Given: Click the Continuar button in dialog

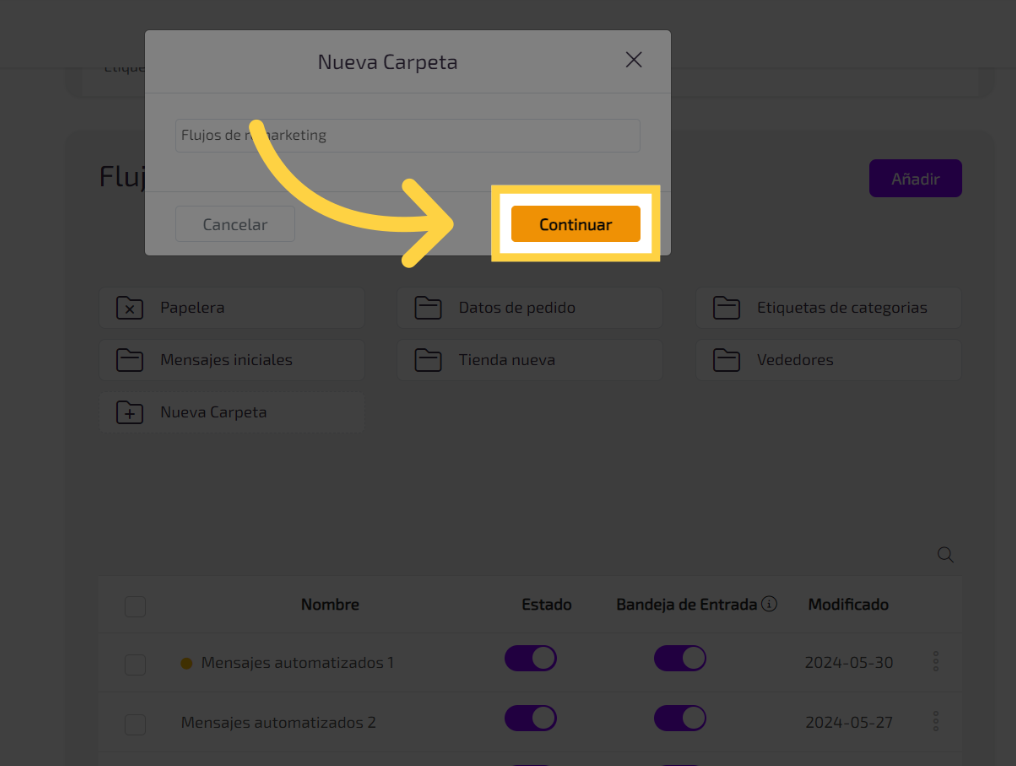Looking at the screenshot, I should click(x=575, y=224).
